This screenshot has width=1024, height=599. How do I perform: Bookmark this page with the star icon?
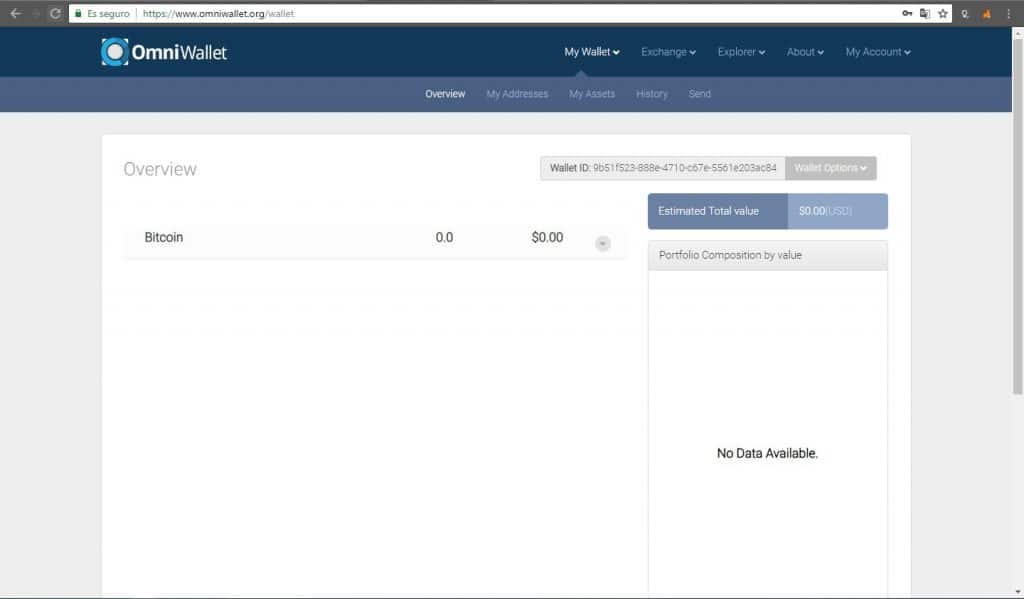point(943,13)
